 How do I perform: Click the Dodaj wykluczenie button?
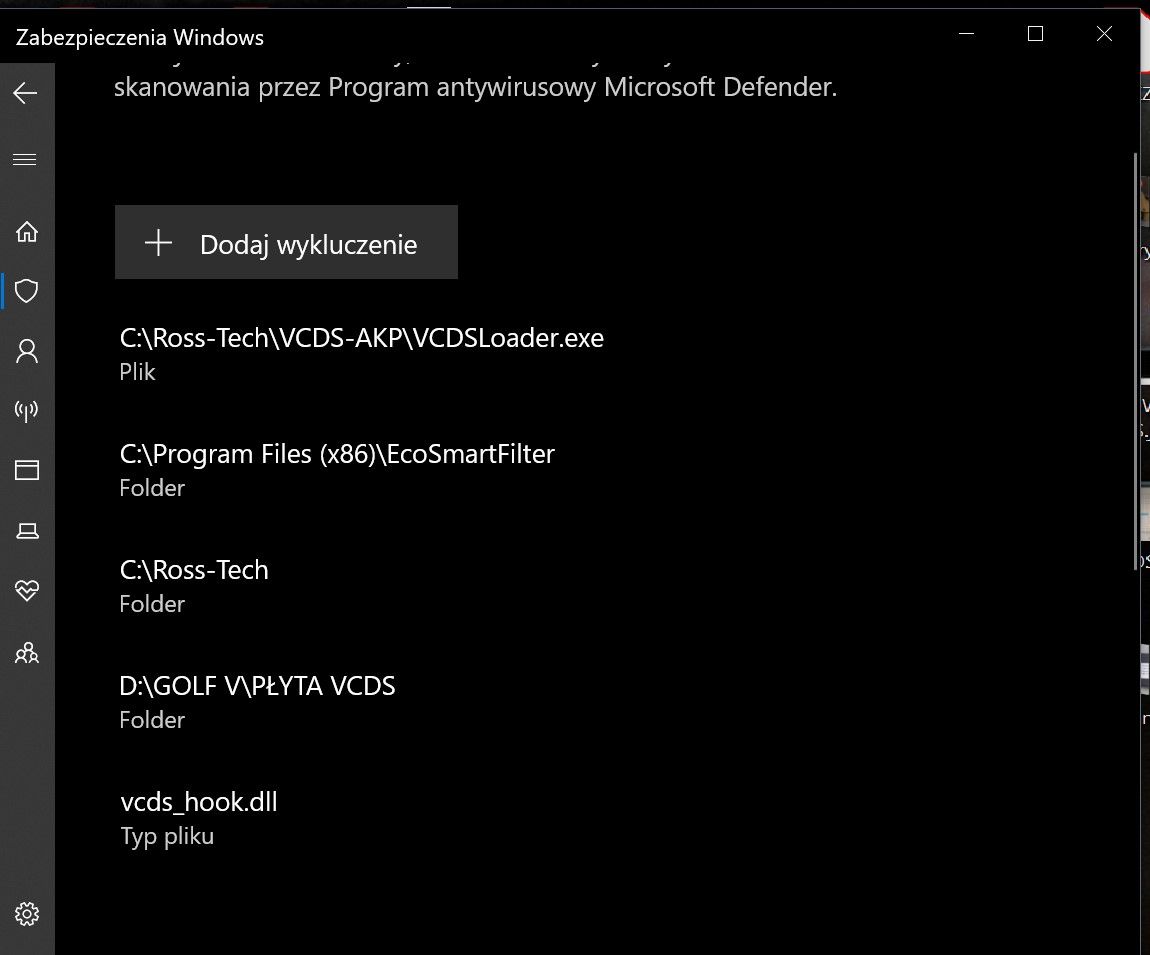pyautogui.click(x=286, y=242)
